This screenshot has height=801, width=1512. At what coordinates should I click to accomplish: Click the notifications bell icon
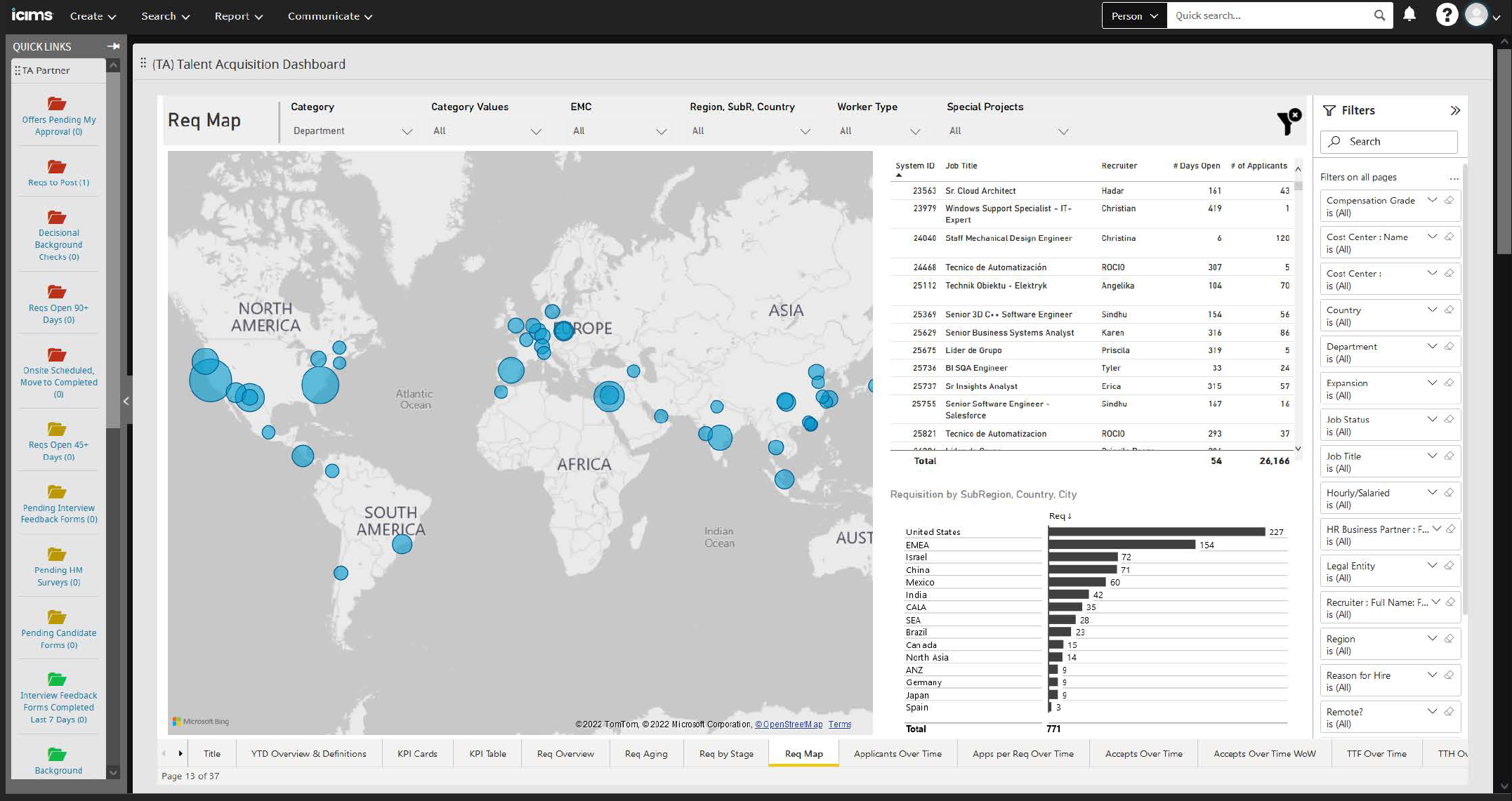pyautogui.click(x=1409, y=15)
